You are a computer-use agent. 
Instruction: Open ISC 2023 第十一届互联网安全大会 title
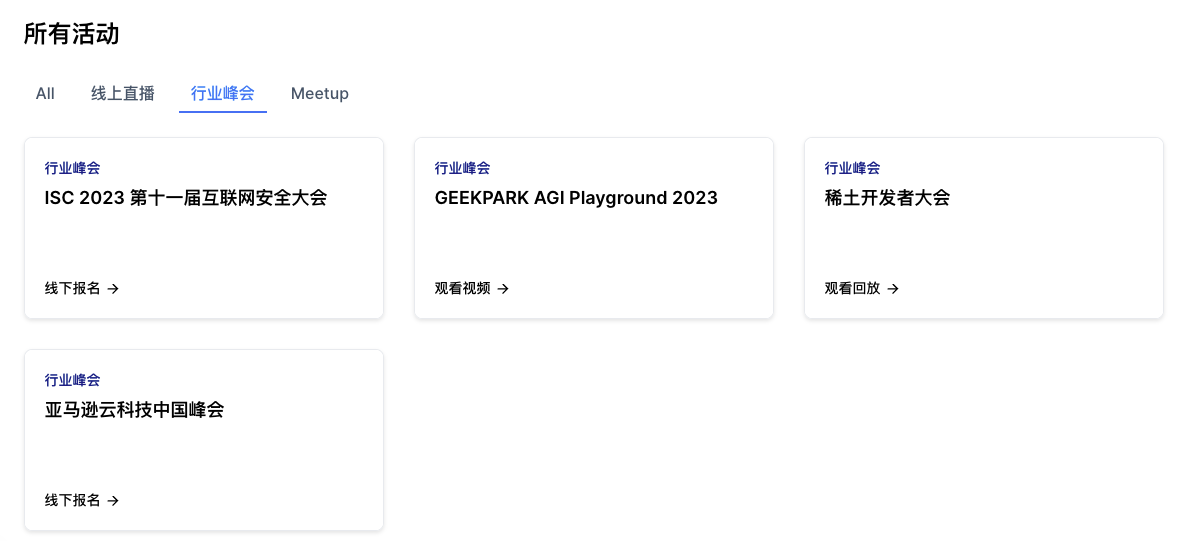[186, 198]
